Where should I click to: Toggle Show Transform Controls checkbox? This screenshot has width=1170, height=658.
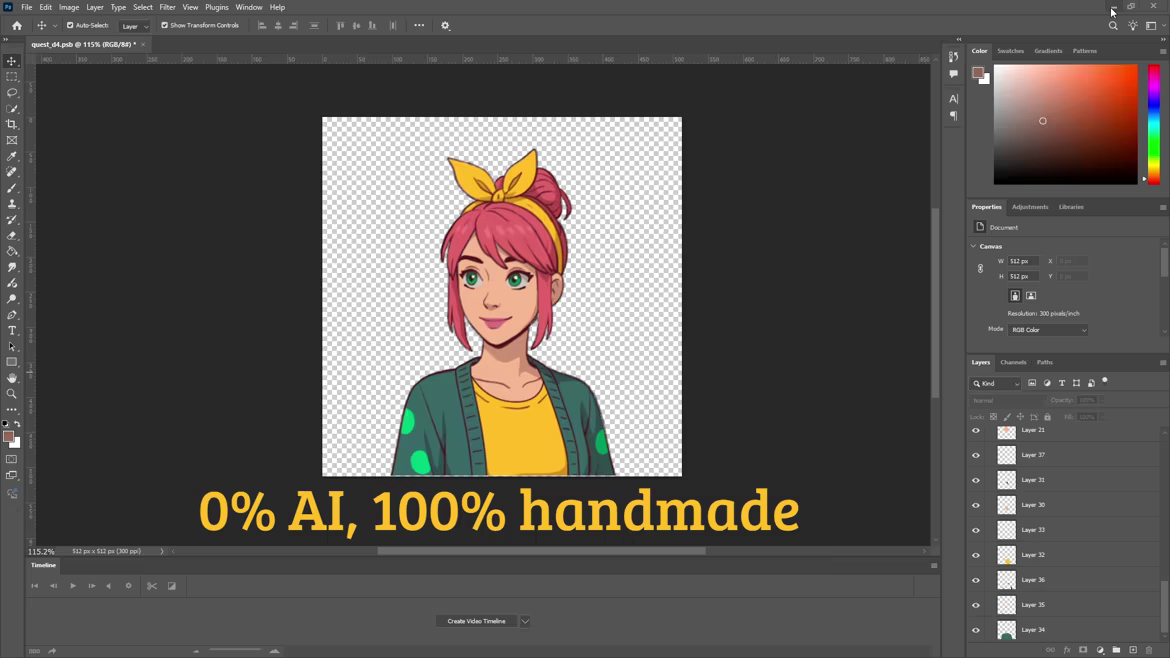pos(165,25)
